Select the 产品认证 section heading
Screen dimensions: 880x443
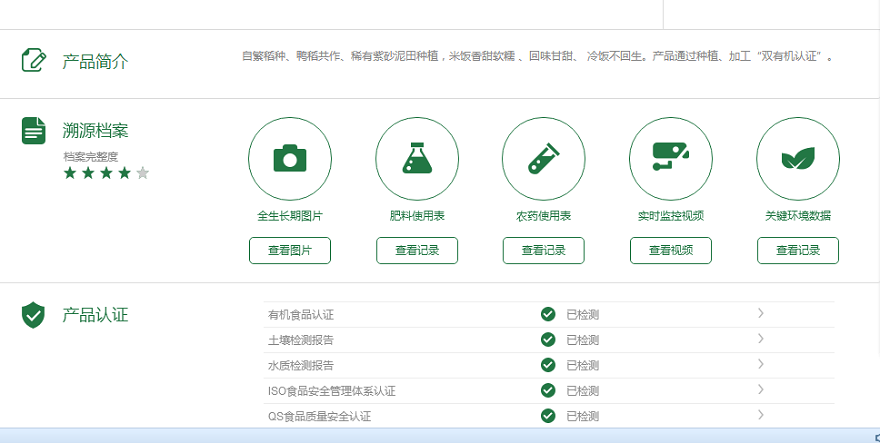pos(95,315)
